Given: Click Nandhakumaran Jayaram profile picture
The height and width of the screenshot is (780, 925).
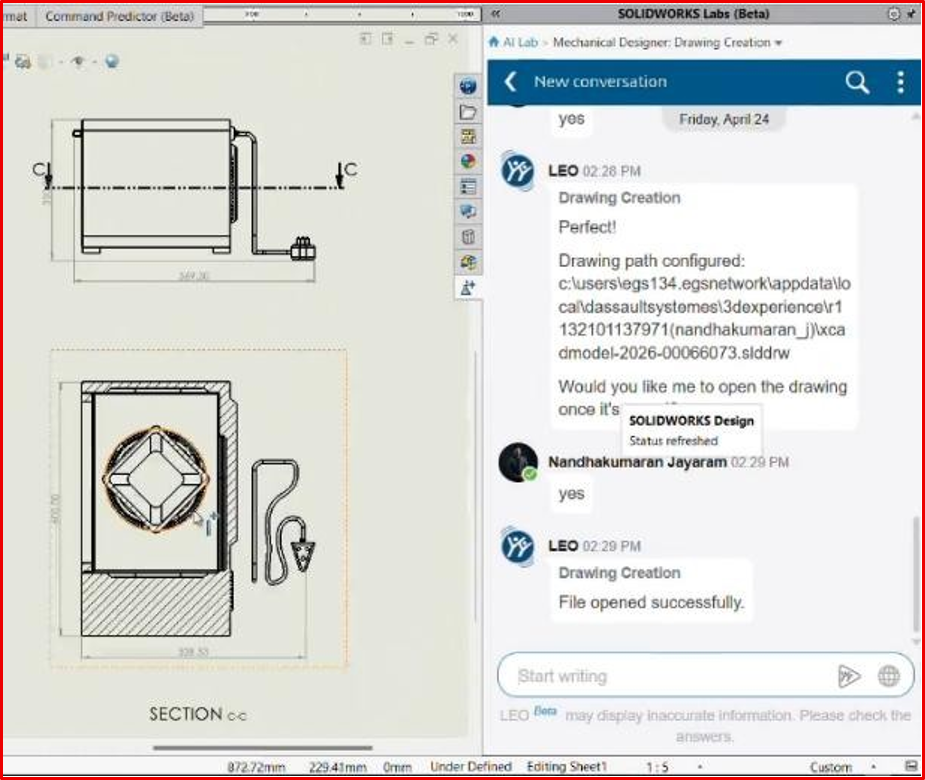Looking at the screenshot, I should pos(518,462).
